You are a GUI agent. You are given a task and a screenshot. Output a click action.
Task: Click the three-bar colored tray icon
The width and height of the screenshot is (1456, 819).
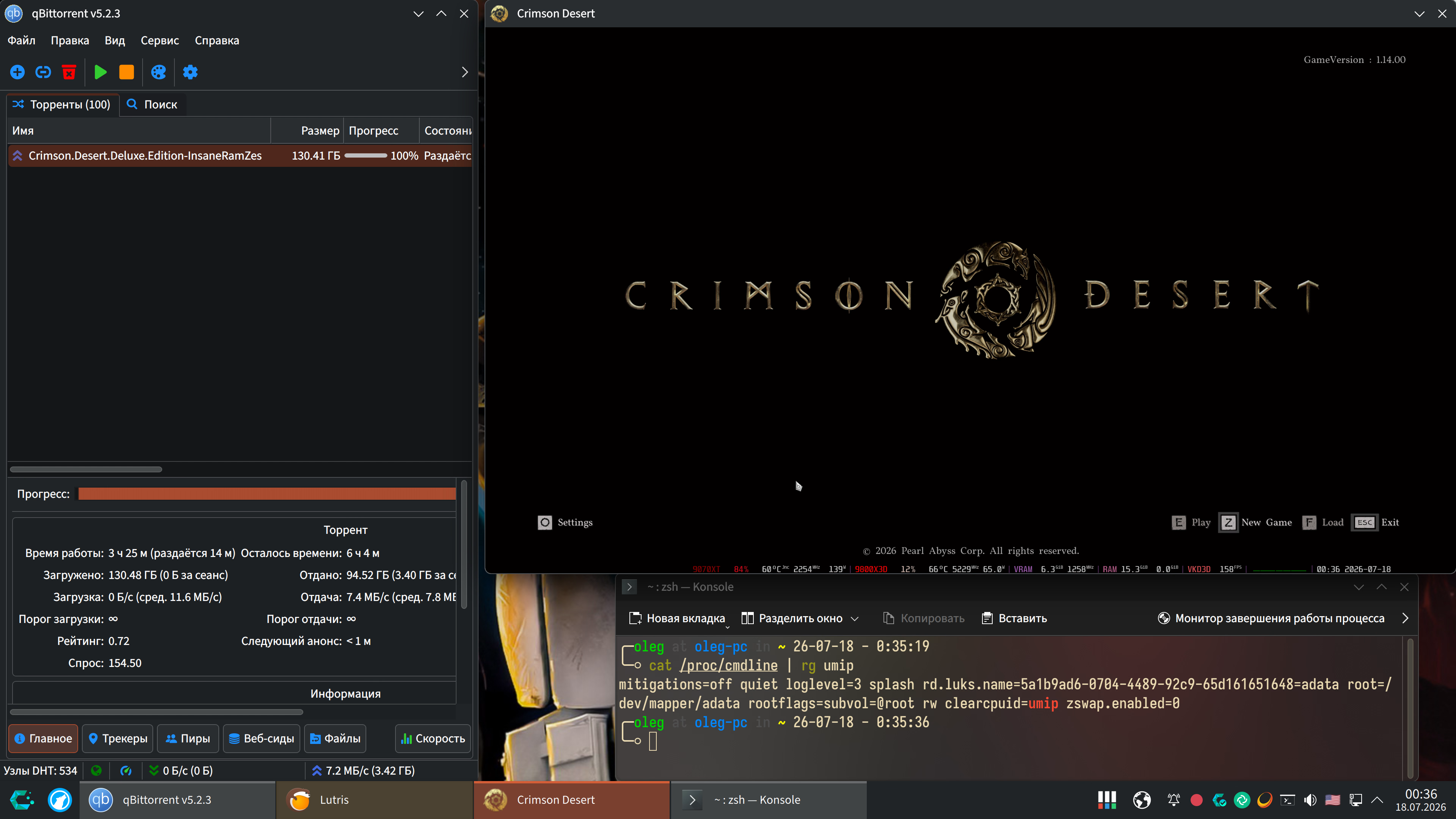click(x=1107, y=800)
